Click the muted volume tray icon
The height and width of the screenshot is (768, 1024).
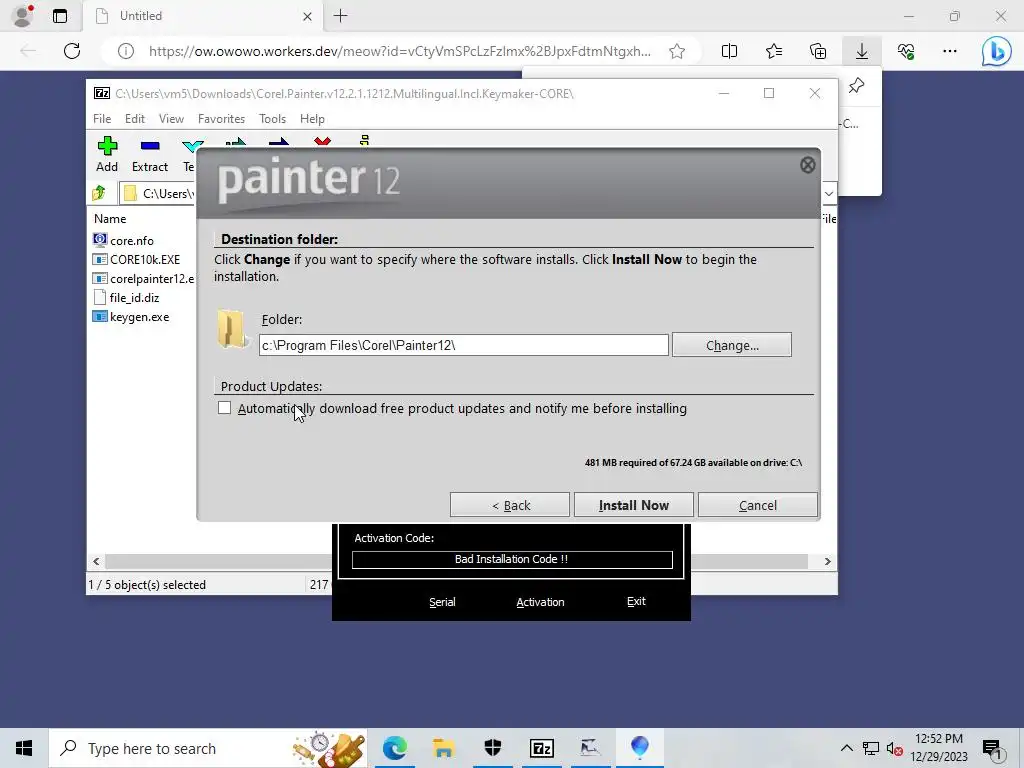(x=895, y=748)
